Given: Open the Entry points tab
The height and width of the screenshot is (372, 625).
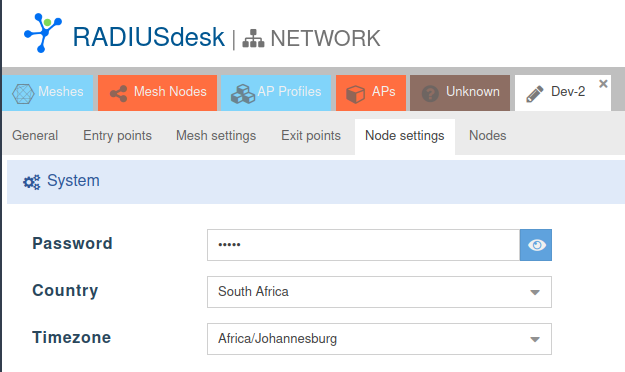Looking at the screenshot, I should tap(118, 136).
